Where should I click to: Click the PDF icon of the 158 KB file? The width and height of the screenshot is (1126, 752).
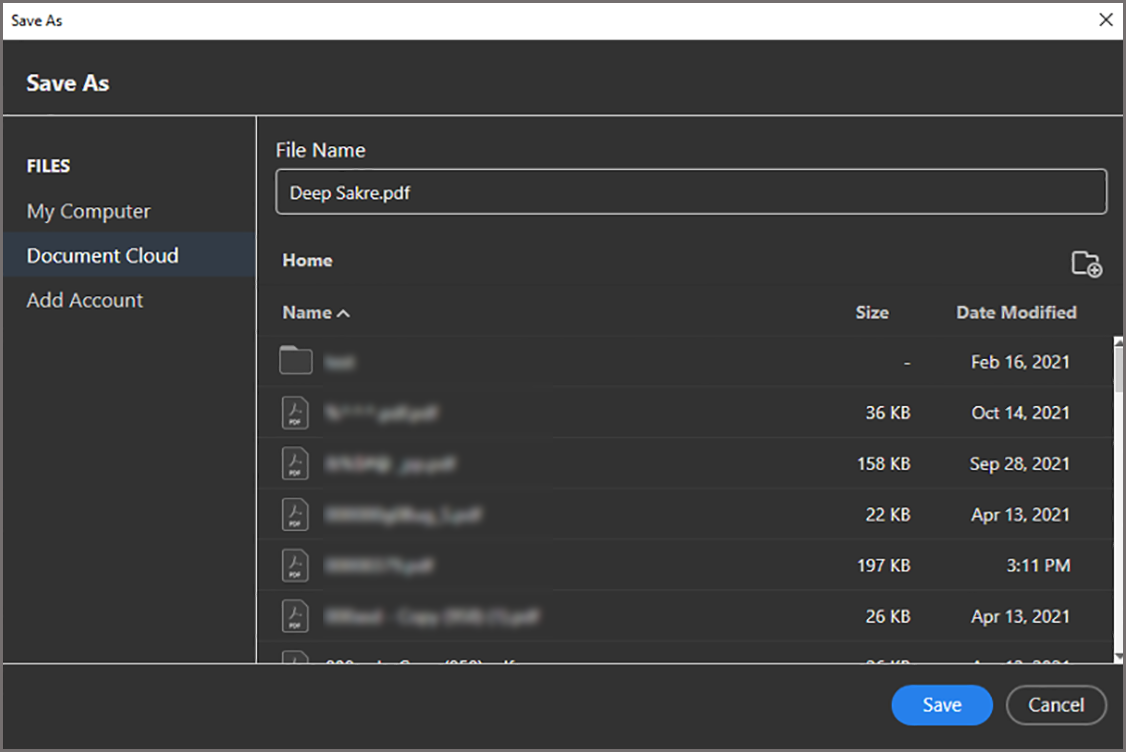click(295, 464)
